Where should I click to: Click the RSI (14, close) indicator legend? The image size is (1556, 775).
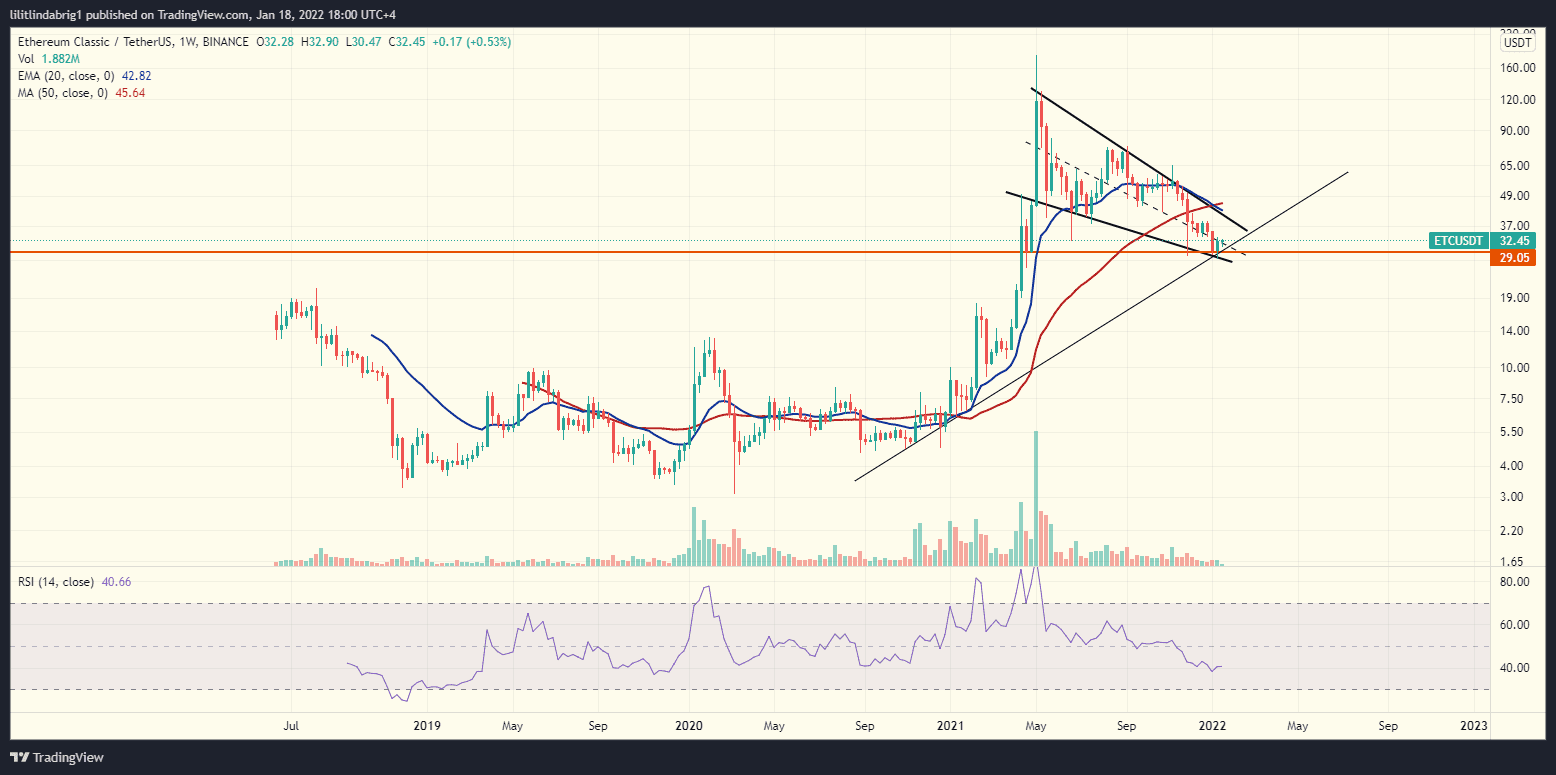(x=62, y=581)
